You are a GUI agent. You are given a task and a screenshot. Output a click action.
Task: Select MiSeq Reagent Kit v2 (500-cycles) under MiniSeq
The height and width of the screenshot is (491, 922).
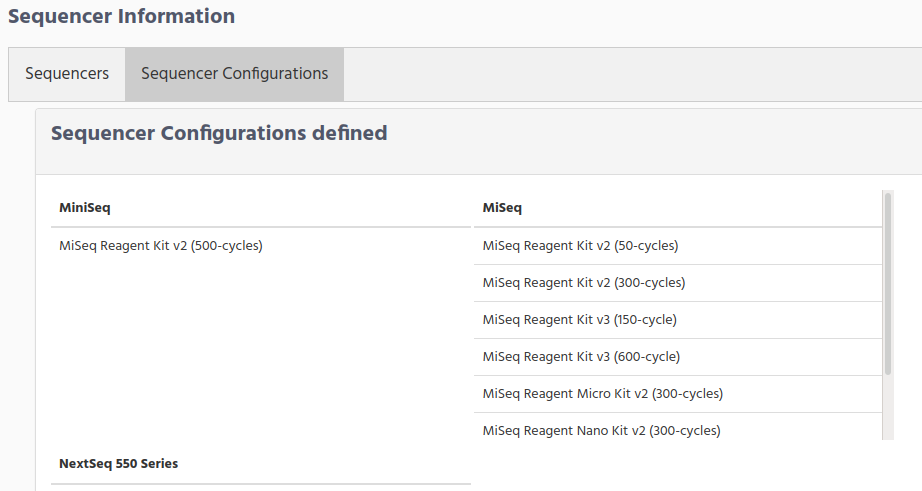point(161,246)
